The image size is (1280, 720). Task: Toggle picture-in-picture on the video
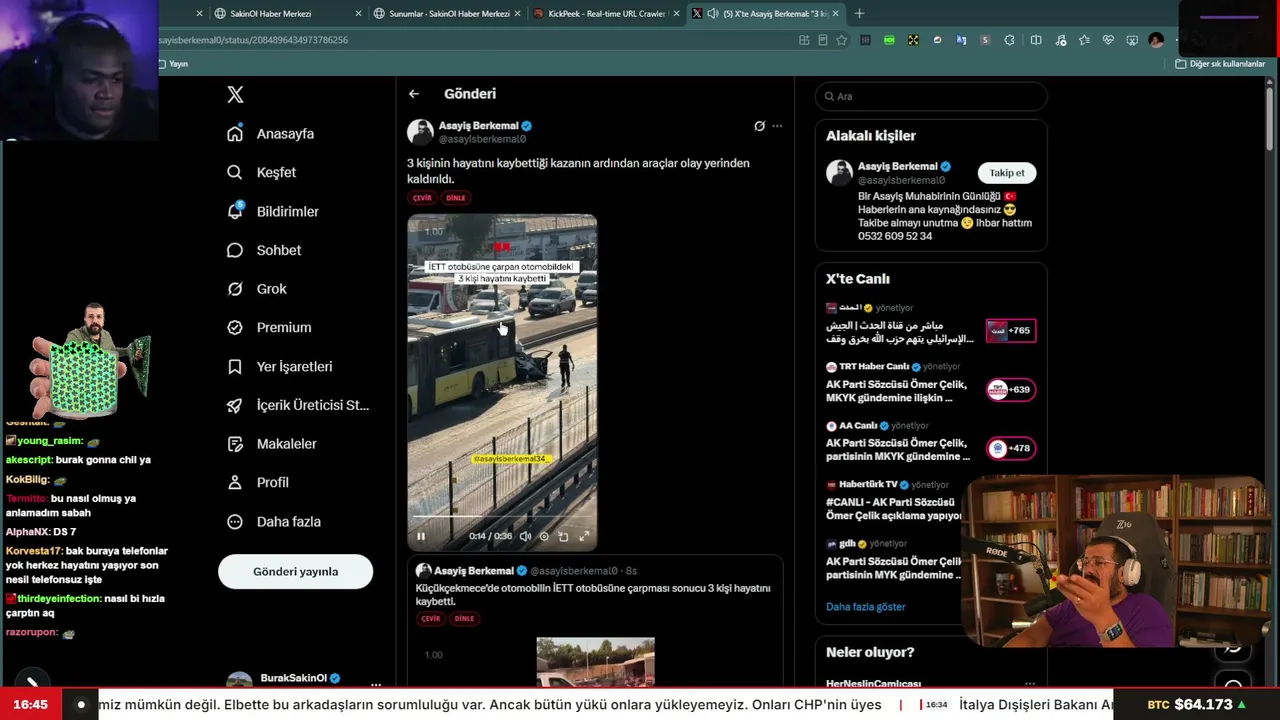(564, 536)
